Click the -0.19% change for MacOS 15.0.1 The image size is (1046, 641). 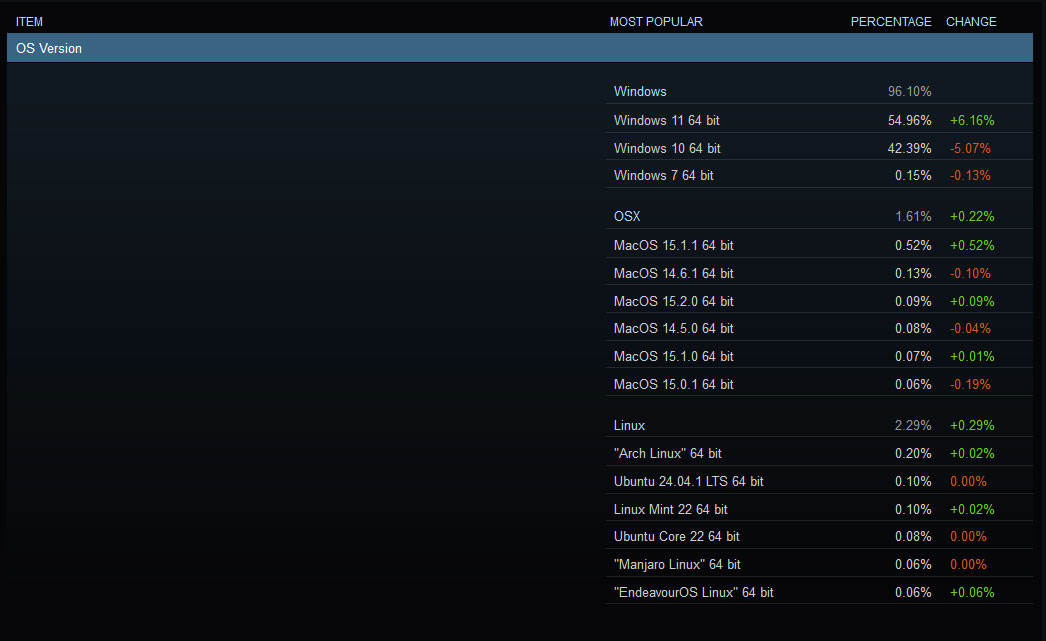click(970, 384)
